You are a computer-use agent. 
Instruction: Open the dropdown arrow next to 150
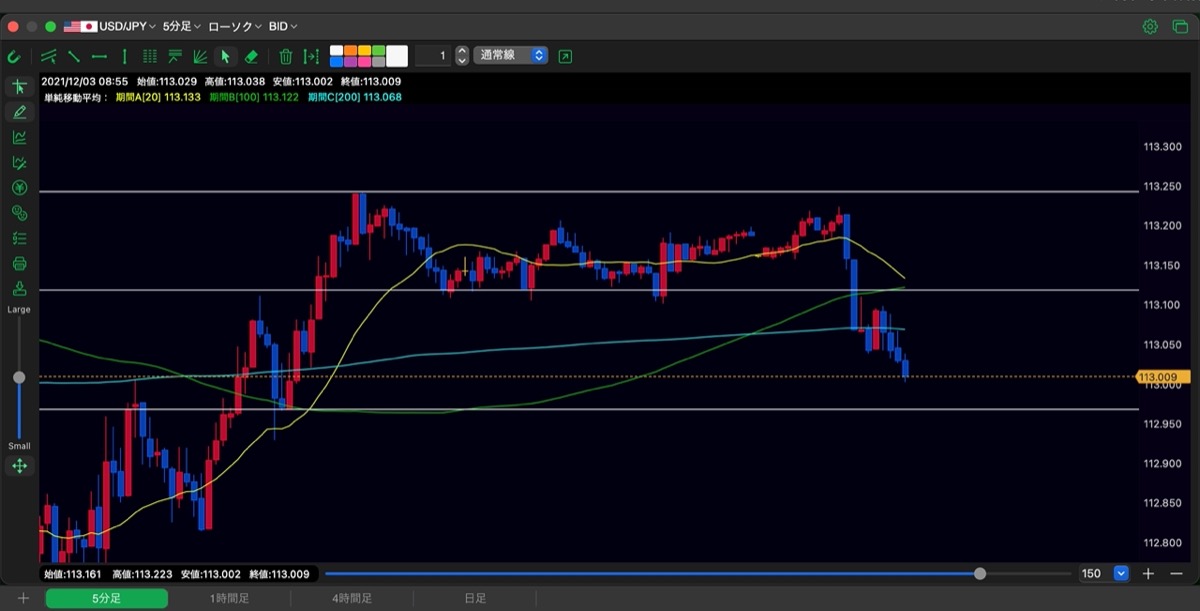1121,574
